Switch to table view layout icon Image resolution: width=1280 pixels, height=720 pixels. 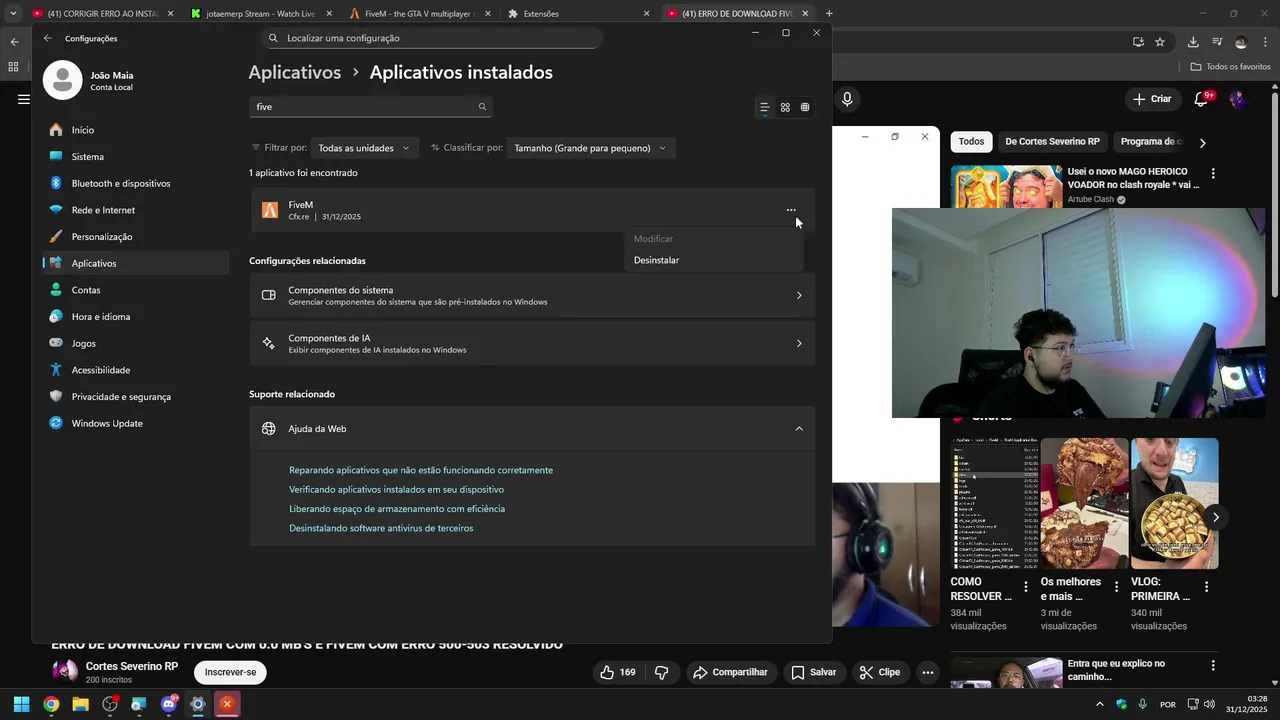[x=805, y=107]
